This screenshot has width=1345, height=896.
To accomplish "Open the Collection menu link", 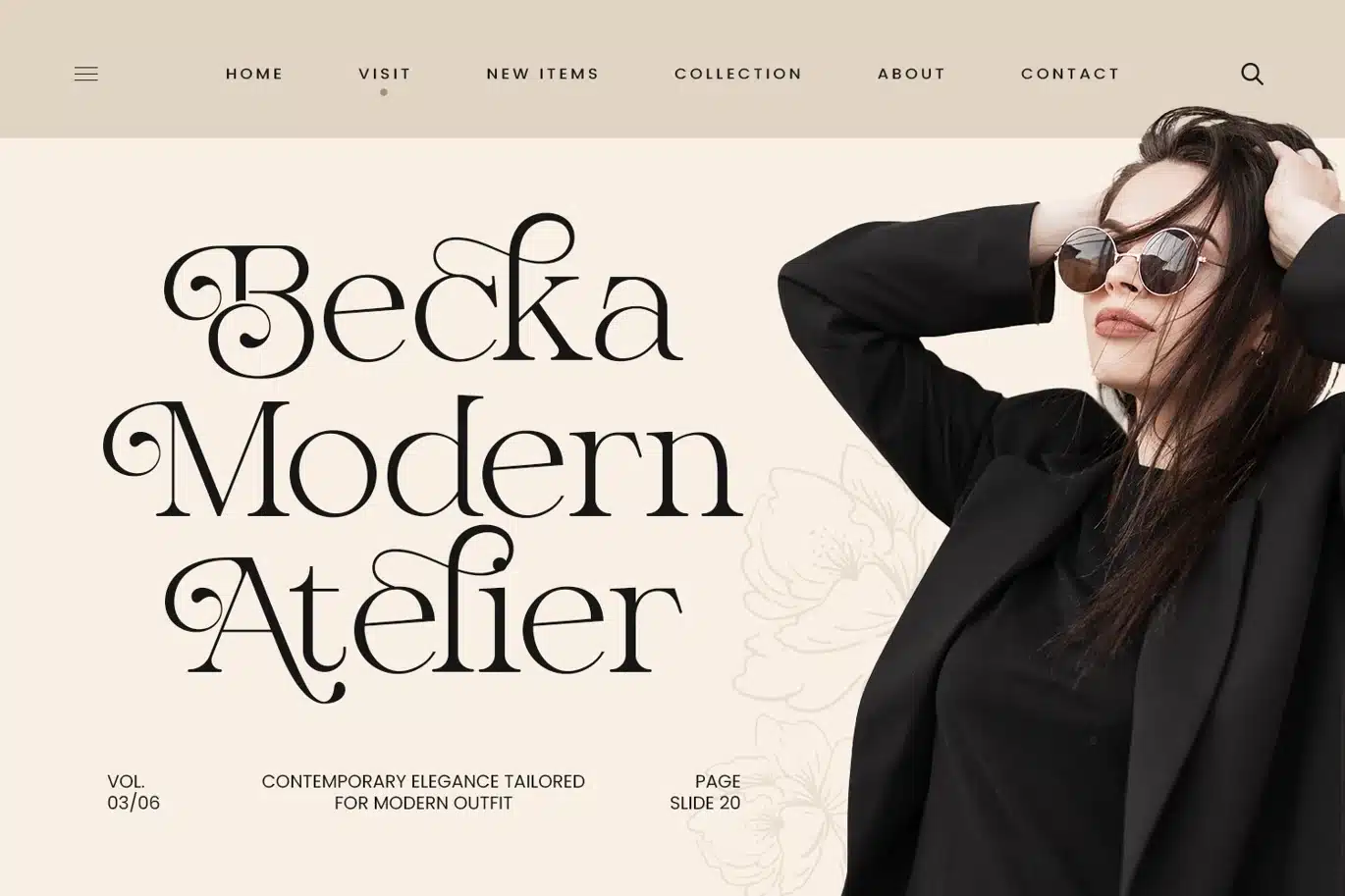I will (738, 74).
